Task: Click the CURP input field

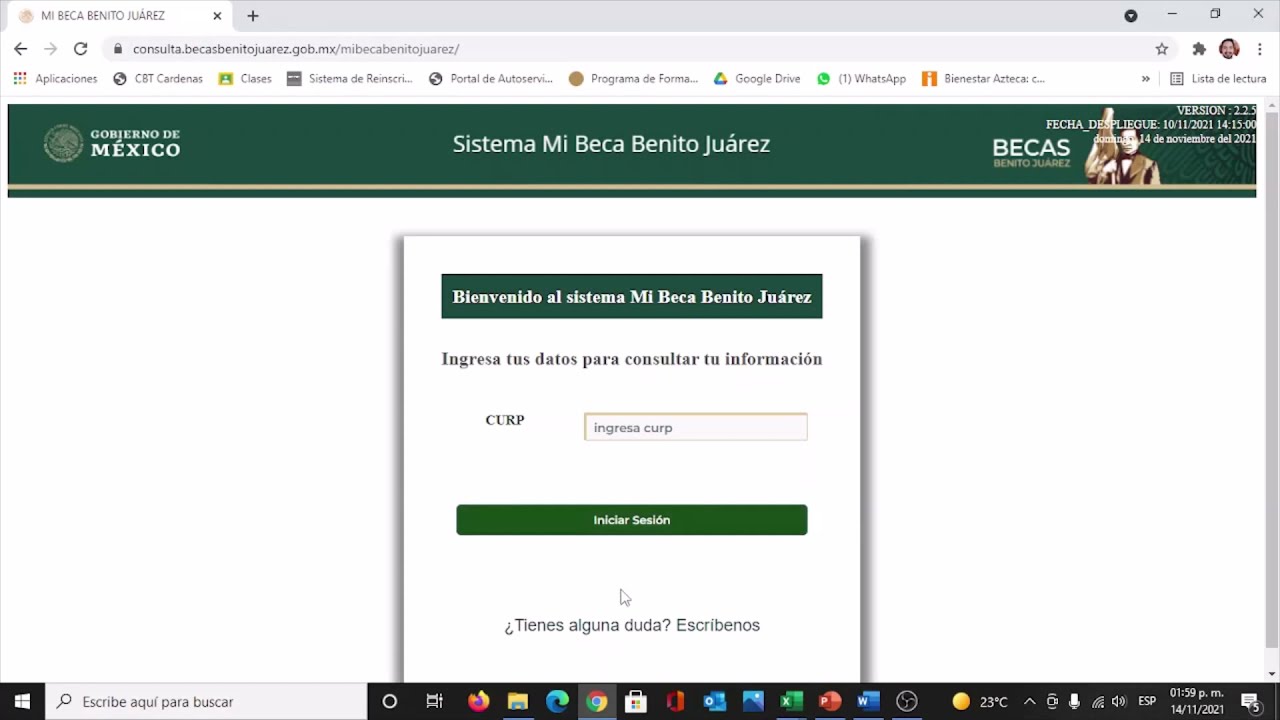Action: tap(695, 427)
